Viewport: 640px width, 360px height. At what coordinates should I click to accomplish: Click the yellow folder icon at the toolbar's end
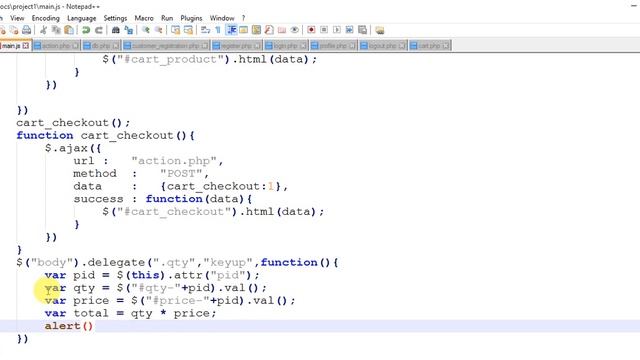[x=380, y=30]
